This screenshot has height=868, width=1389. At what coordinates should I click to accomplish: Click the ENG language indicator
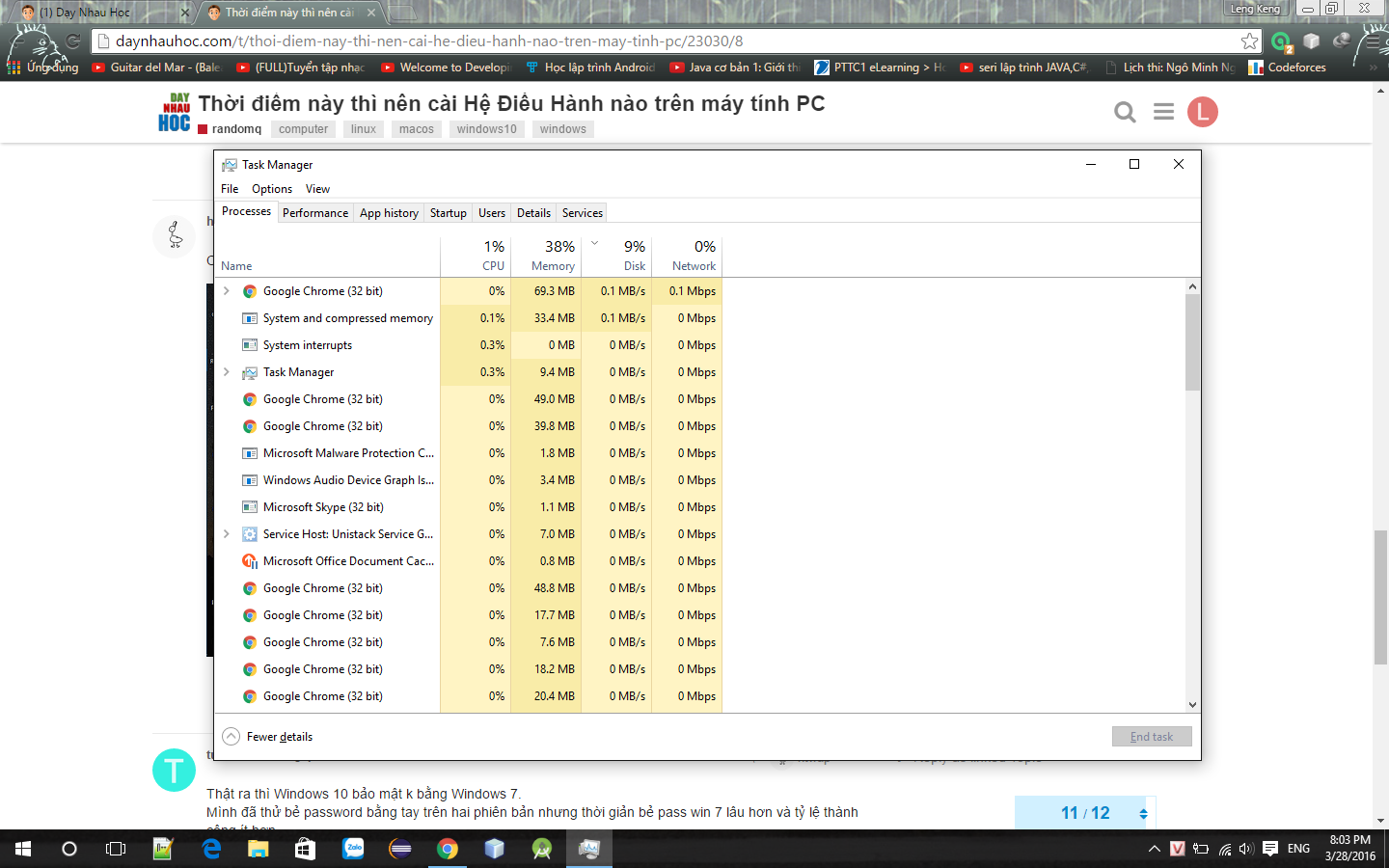point(1299,849)
